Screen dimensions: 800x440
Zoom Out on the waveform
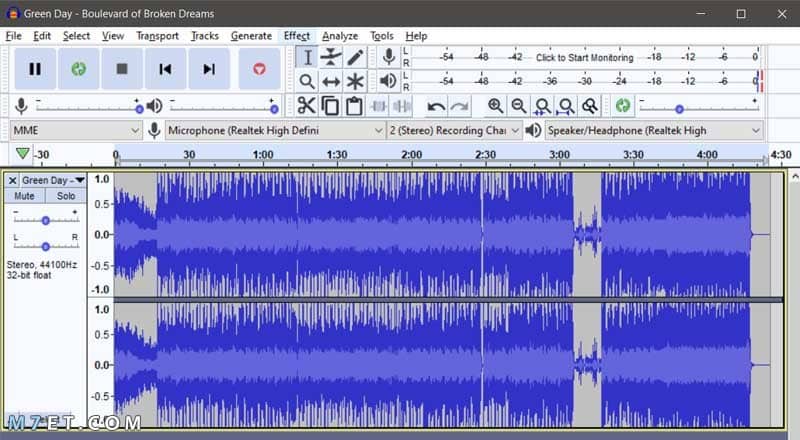point(519,106)
